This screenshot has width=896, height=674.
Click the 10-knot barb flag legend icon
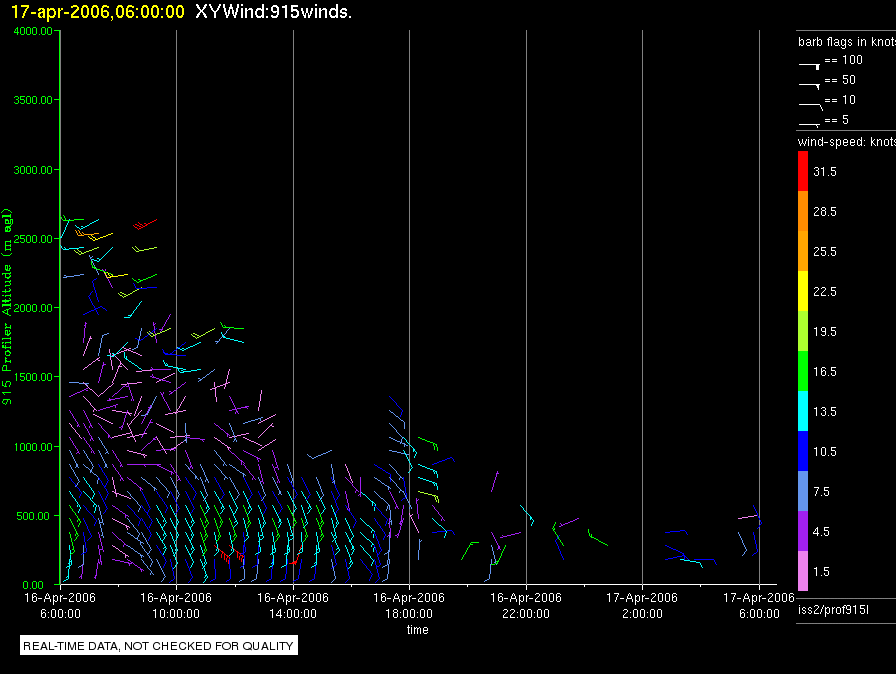pos(811,106)
